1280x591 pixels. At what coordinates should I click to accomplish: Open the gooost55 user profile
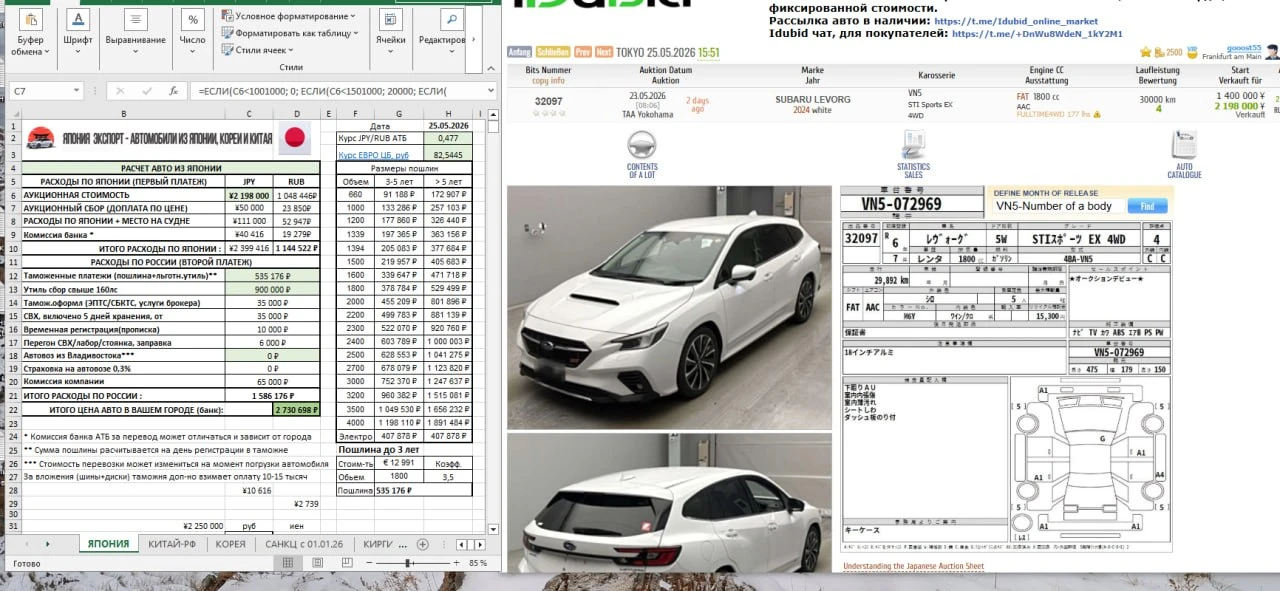click(x=1245, y=48)
